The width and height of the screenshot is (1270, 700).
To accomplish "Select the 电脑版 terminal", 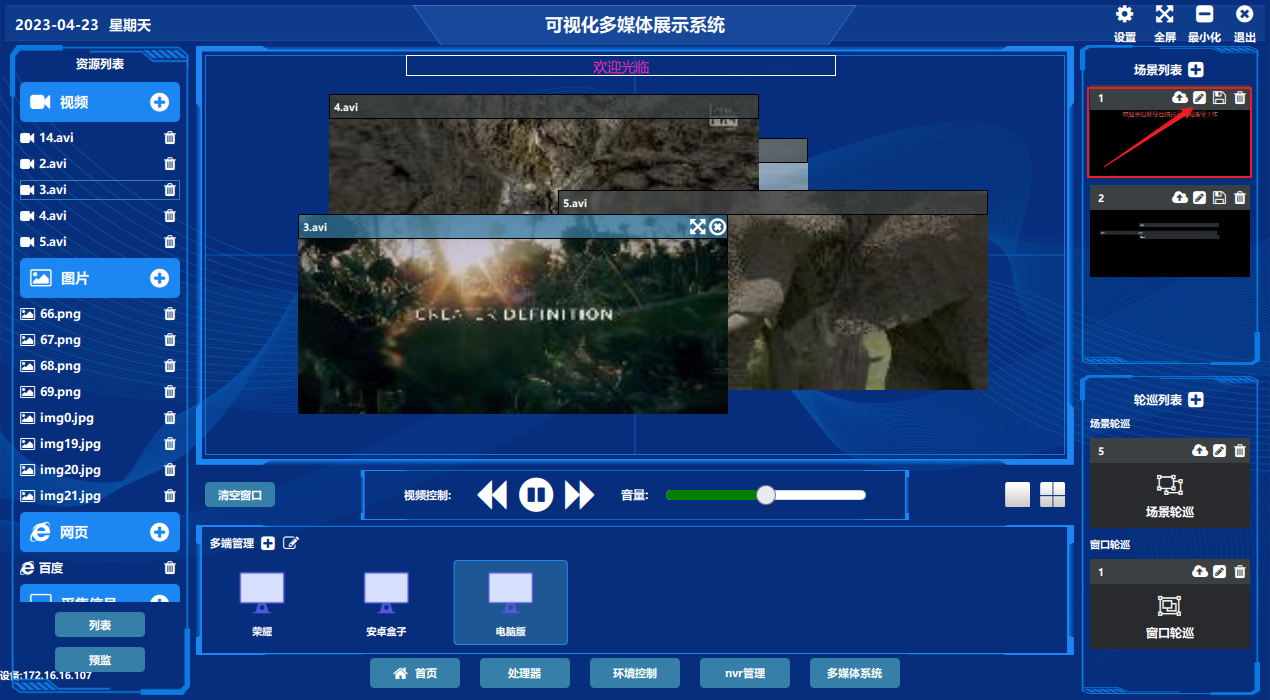I will tap(510, 602).
